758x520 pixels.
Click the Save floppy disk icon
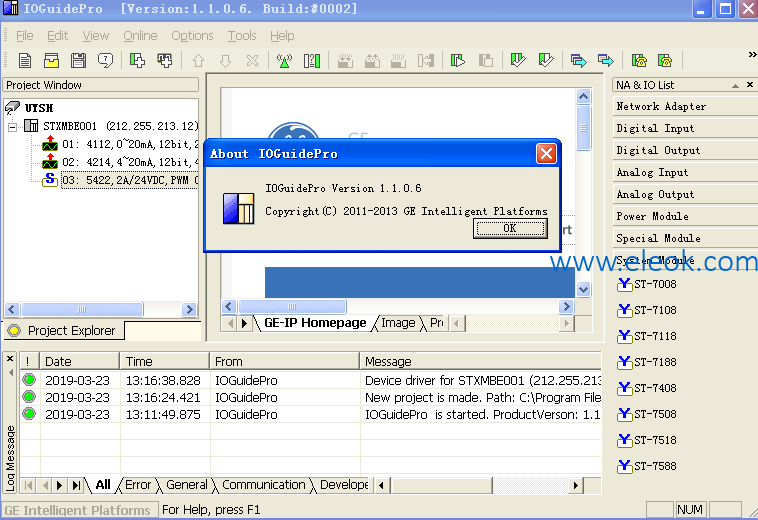pyautogui.click(x=78, y=61)
